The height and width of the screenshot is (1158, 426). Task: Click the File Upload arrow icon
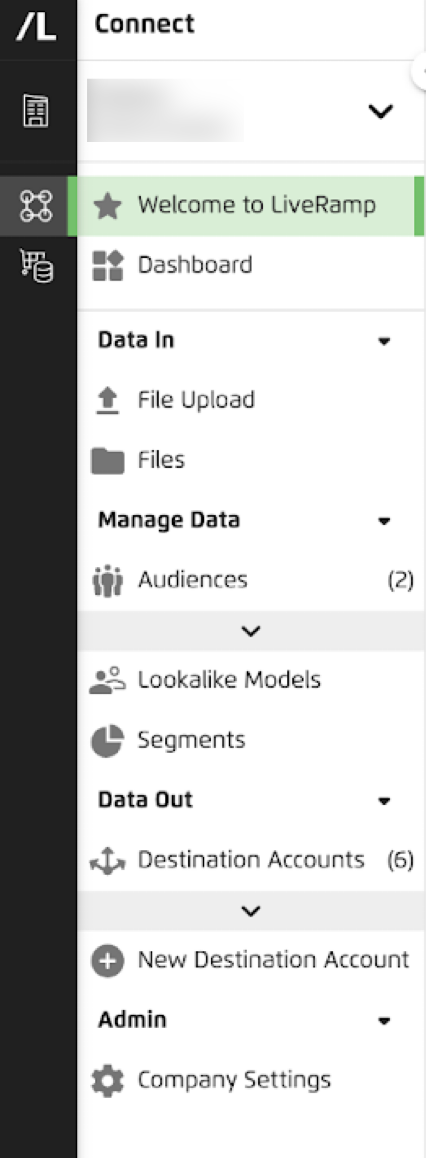click(x=108, y=401)
